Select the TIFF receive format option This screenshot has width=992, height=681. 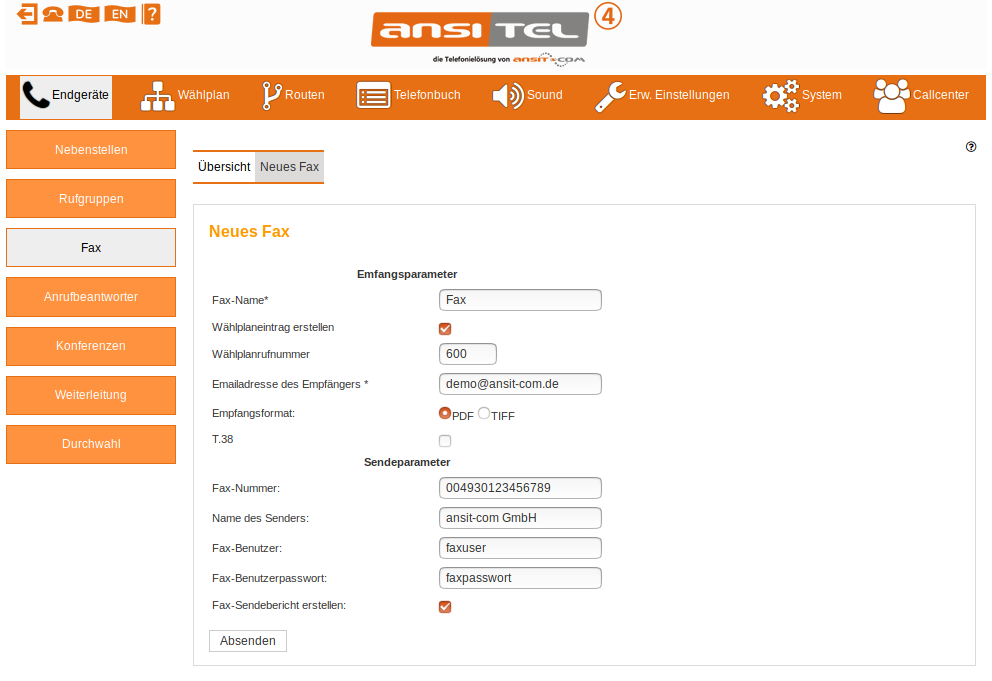coord(484,412)
